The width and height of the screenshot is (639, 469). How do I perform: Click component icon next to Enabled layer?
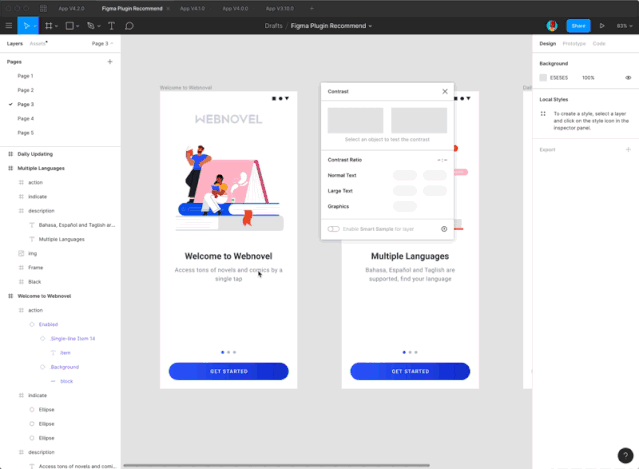[x=32, y=324]
